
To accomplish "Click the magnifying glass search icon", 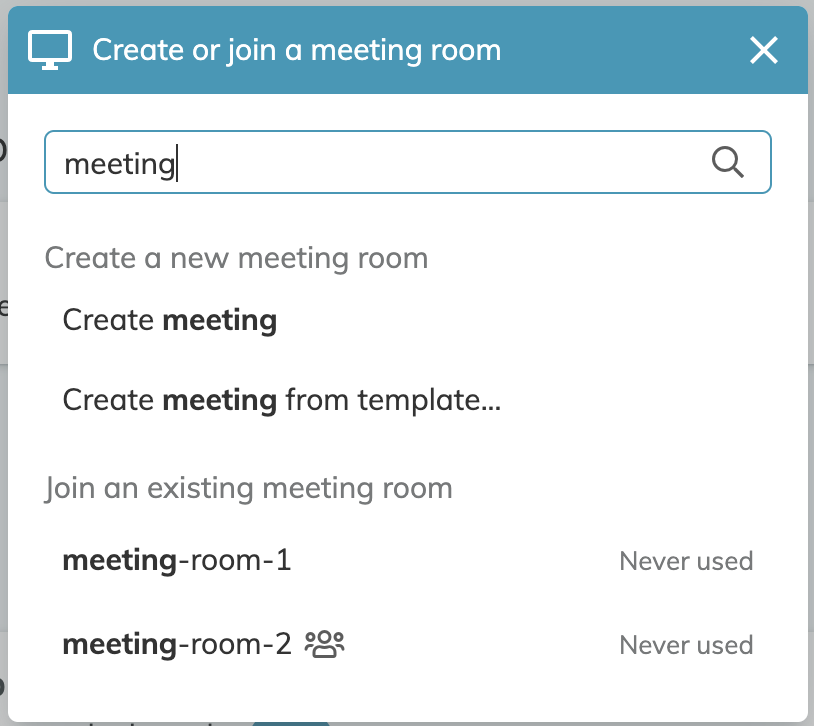I will click(x=727, y=163).
